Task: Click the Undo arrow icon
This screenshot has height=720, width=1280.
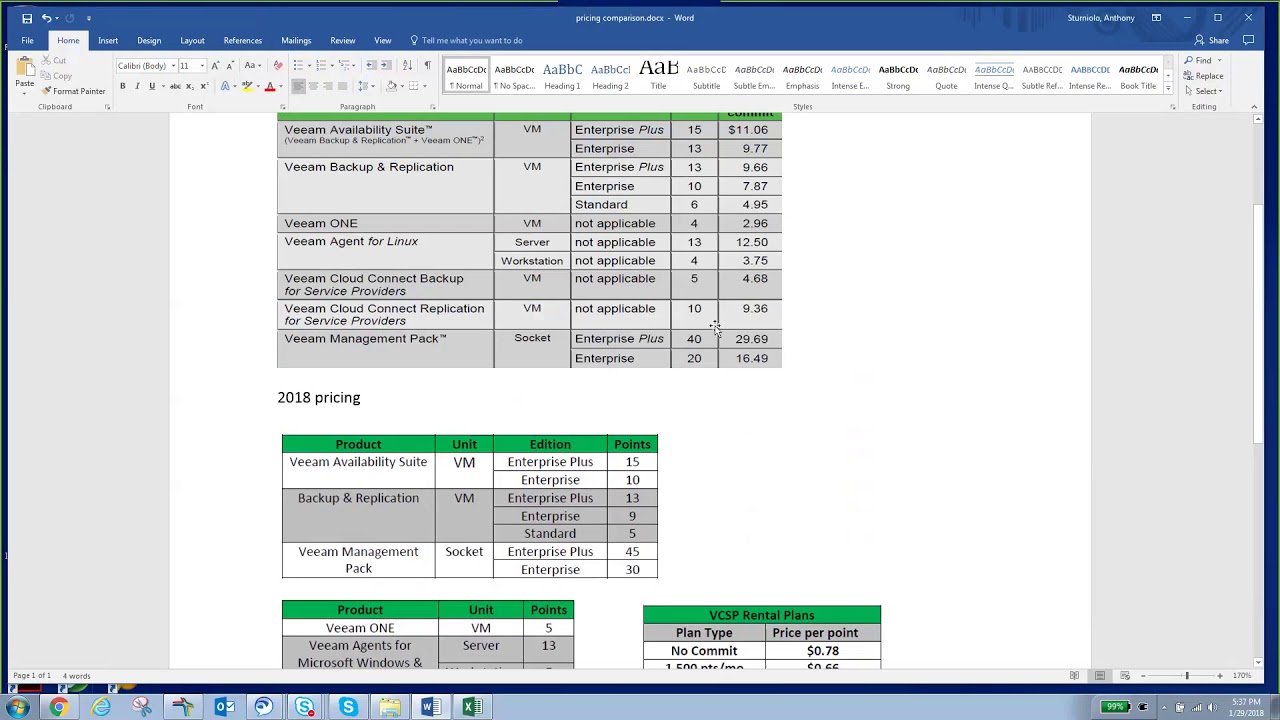Action: tap(46, 18)
